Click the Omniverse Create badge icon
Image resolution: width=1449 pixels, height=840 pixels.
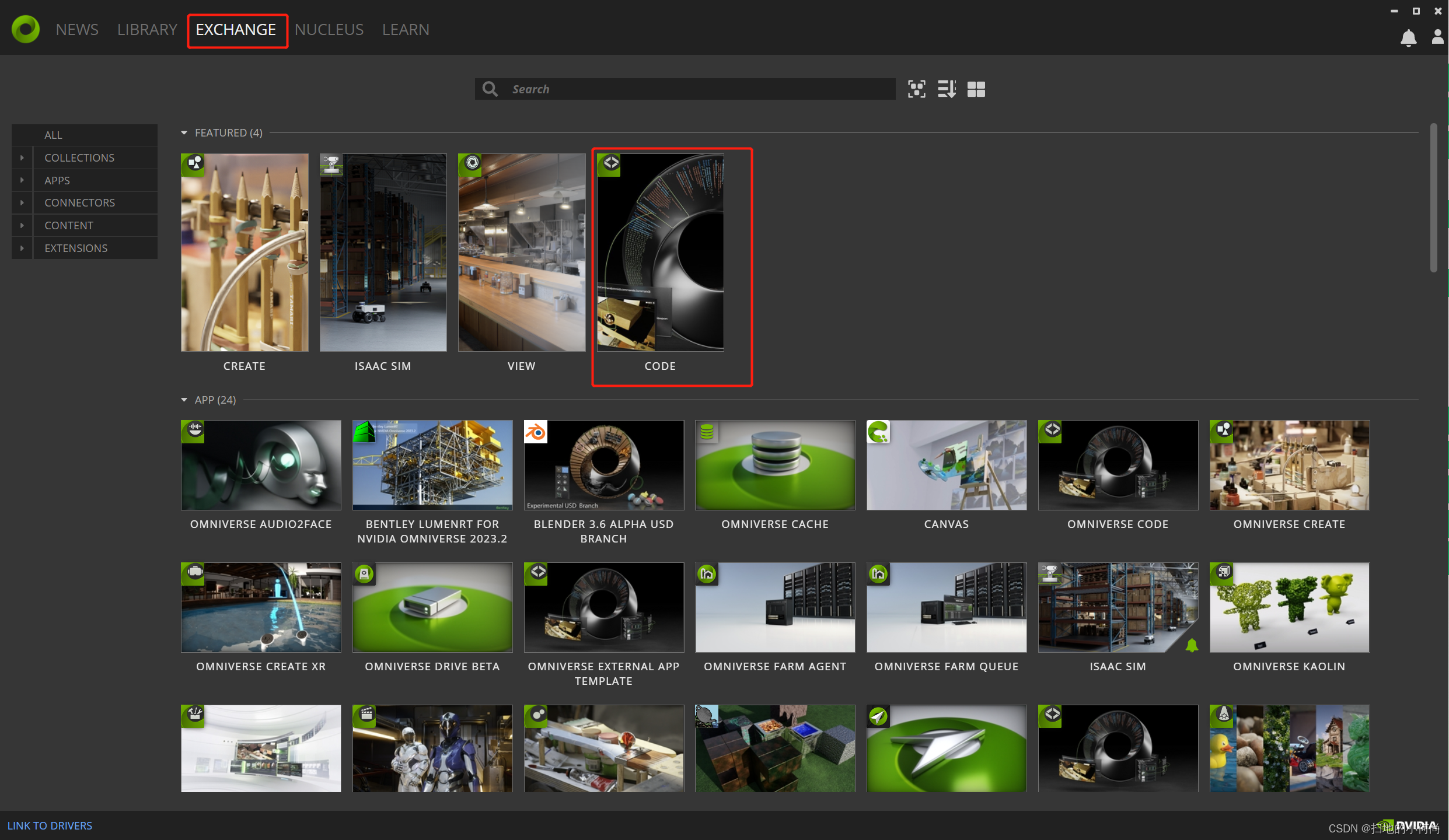(x=1222, y=431)
